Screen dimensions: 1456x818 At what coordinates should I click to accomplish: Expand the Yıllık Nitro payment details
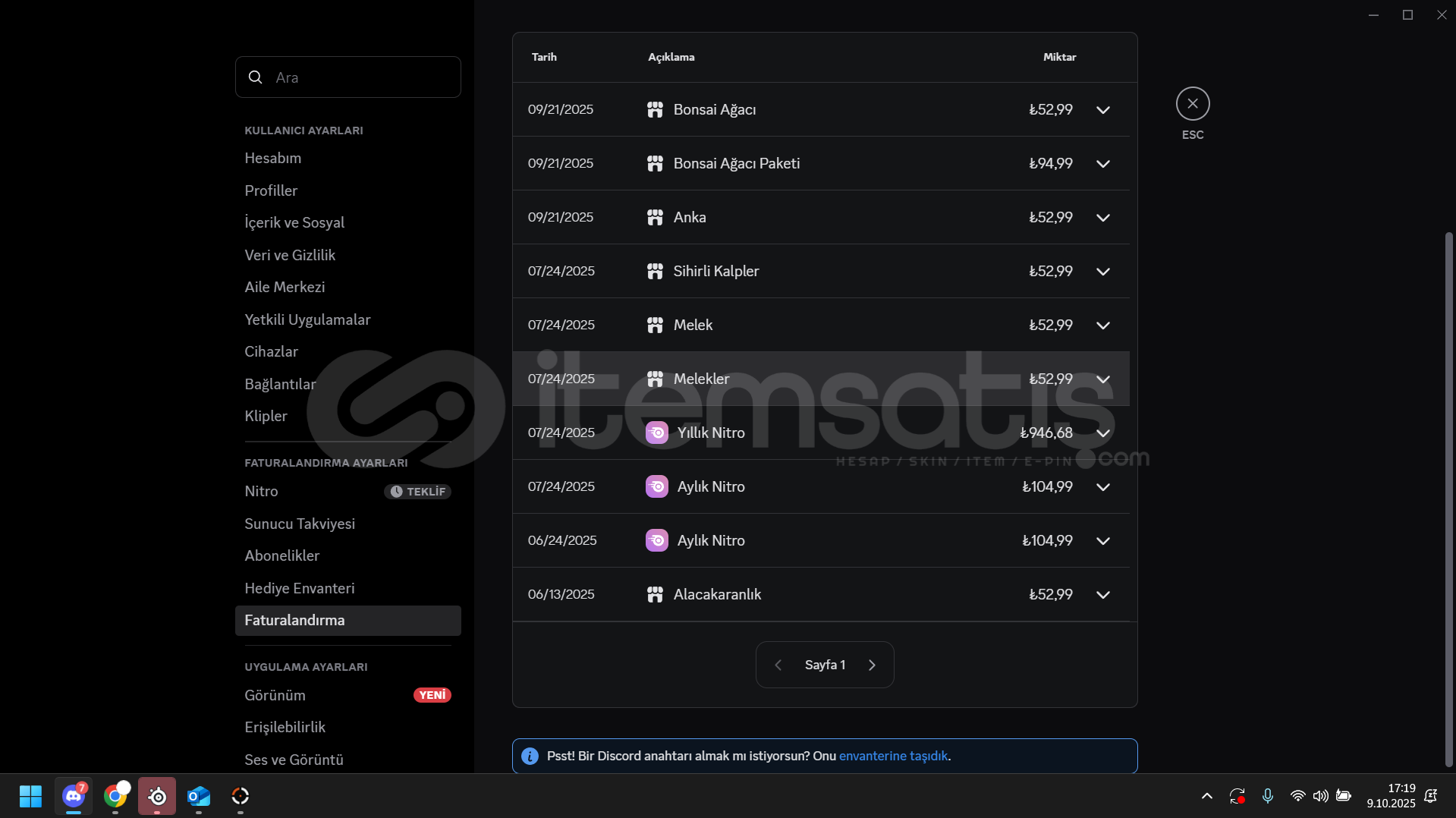click(x=1102, y=433)
